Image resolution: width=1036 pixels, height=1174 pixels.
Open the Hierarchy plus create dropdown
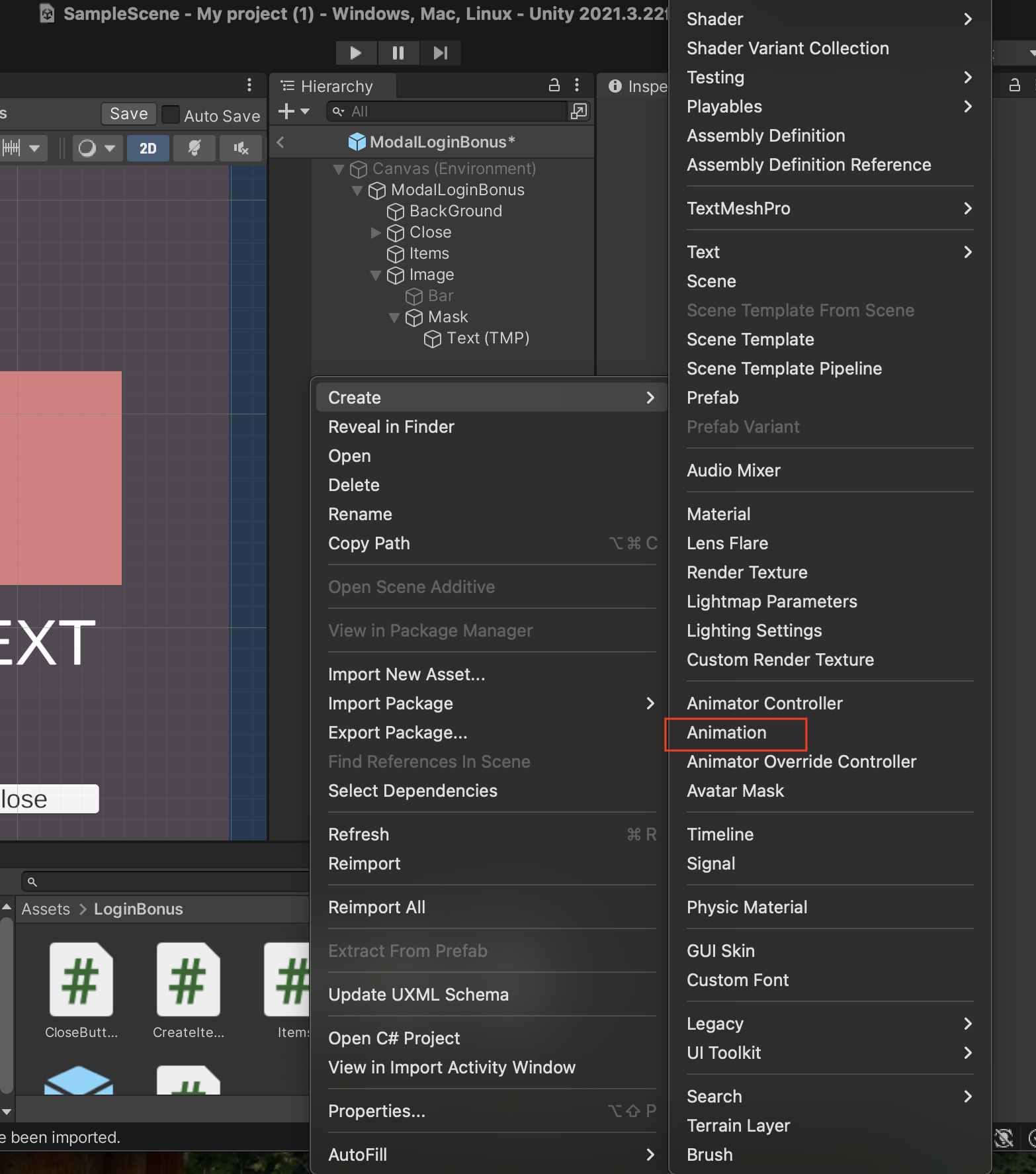pyautogui.click(x=294, y=111)
